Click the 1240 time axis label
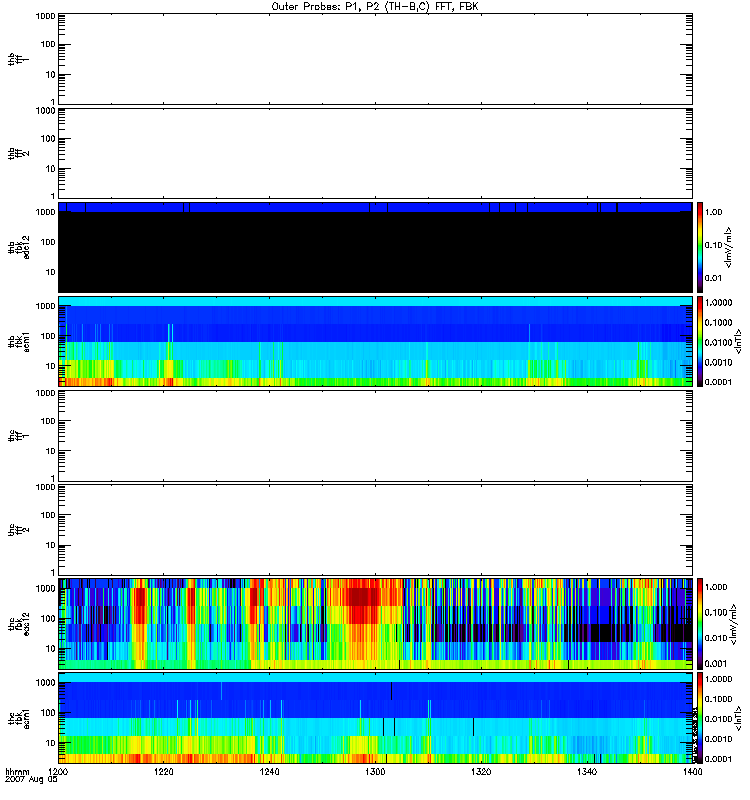750x800 pixels. (270, 773)
